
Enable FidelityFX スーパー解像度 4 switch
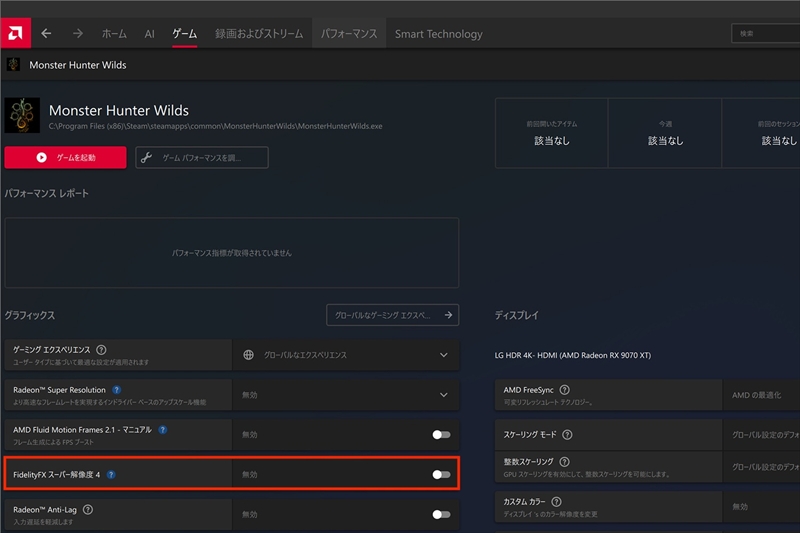[441, 474]
